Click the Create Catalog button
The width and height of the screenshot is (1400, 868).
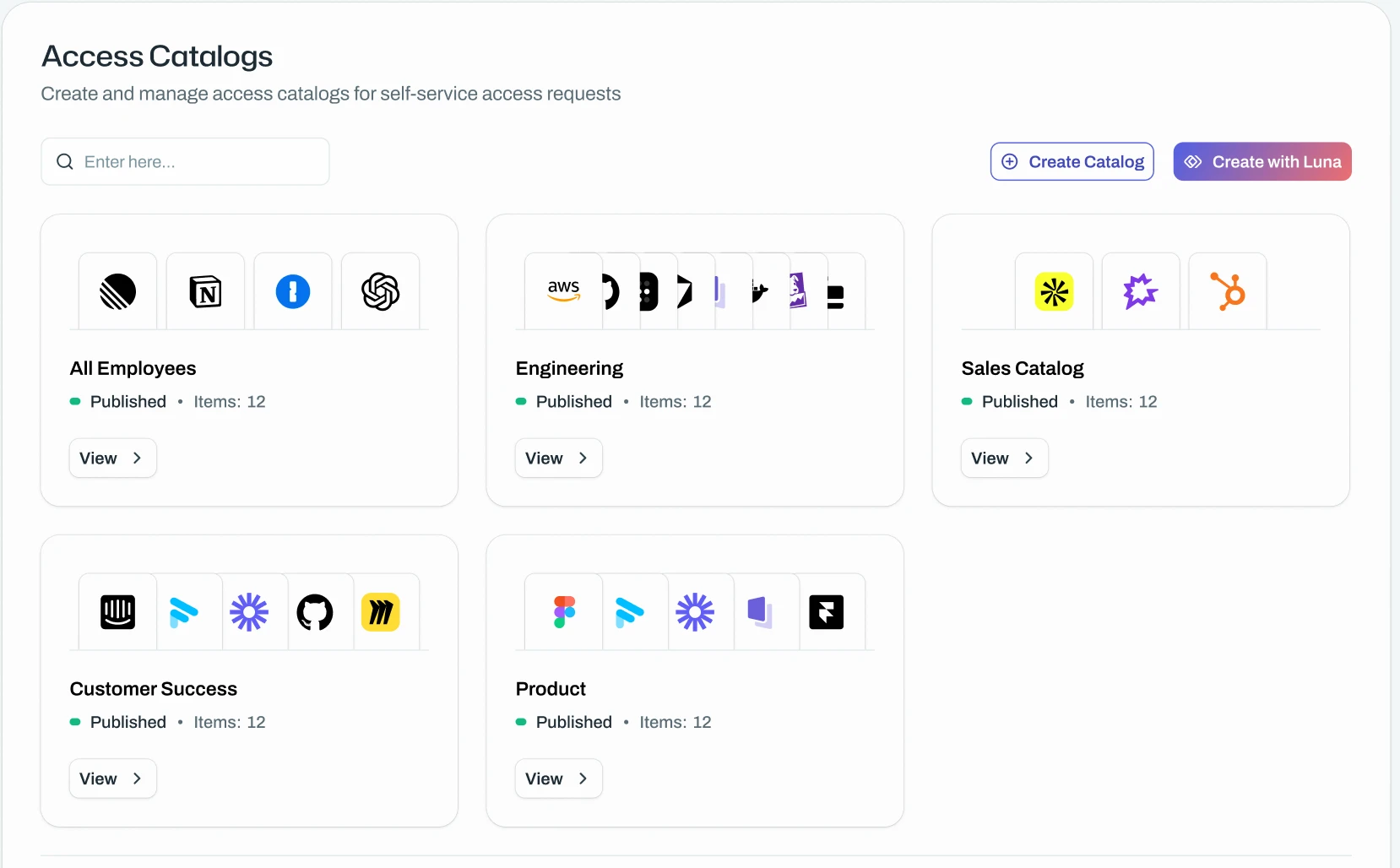tap(1072, 161)
